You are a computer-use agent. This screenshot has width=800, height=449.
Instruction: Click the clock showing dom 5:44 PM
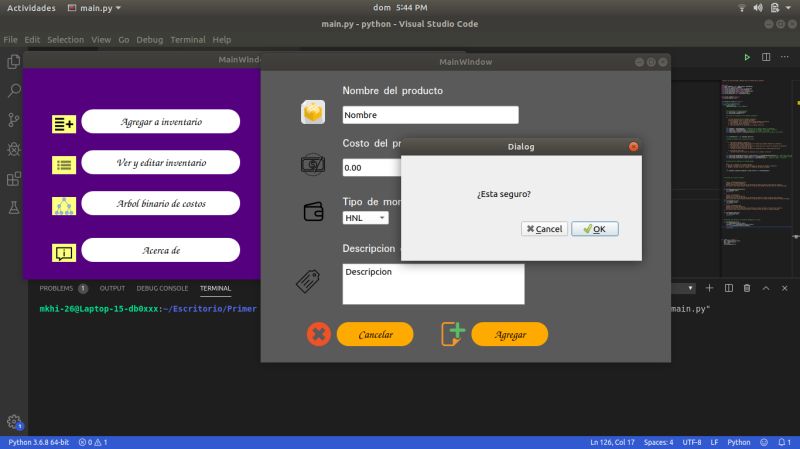[400, 8]
